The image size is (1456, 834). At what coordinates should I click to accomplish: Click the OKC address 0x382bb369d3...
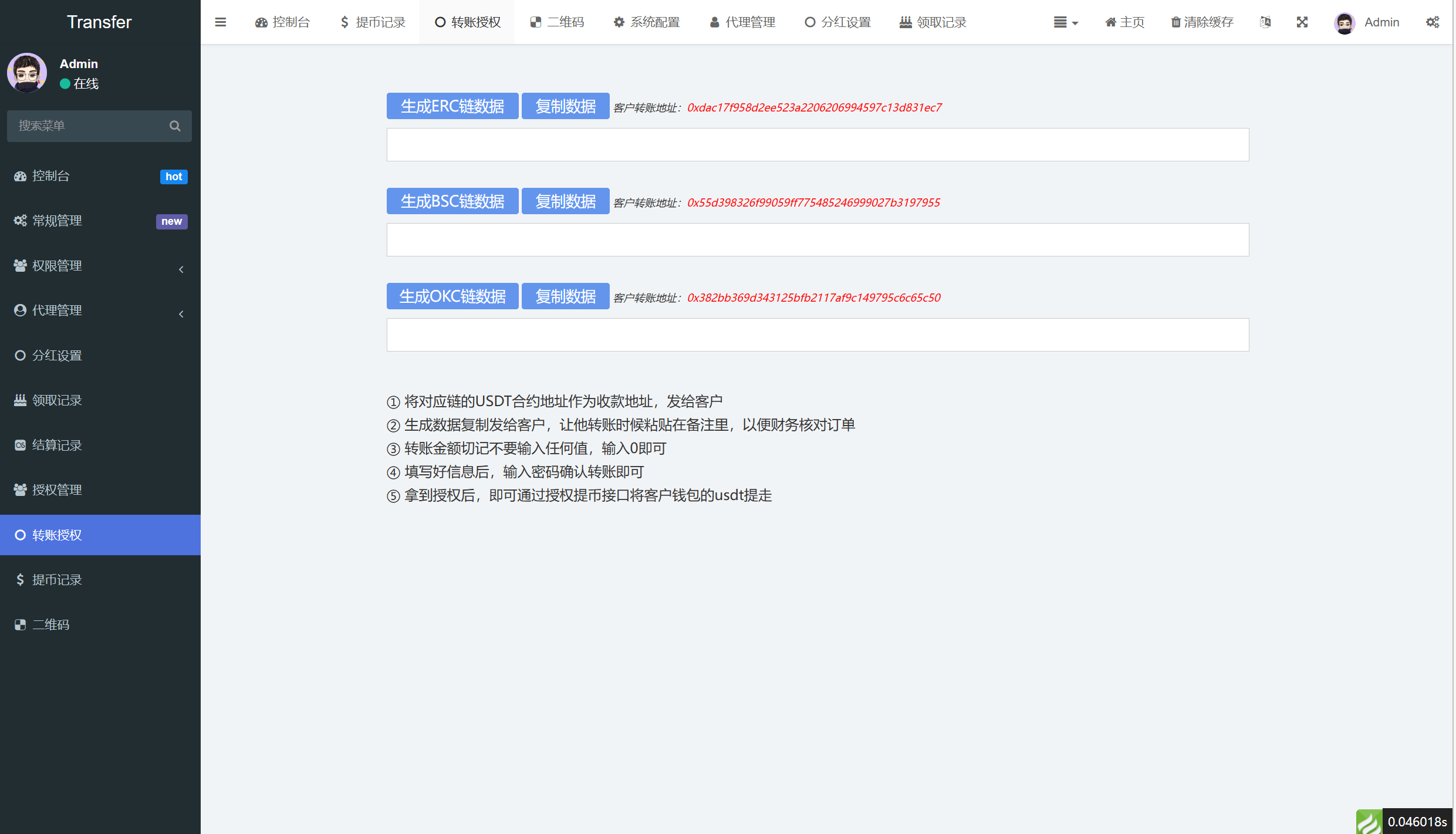(x=814, y=298)
